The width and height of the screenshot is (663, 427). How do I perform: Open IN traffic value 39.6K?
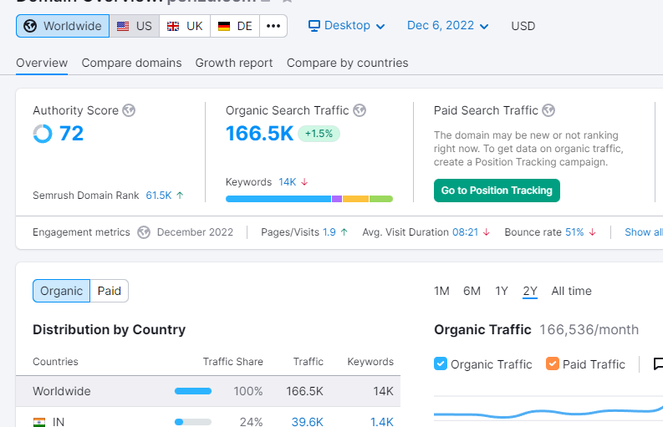pyautogui.click(x=307, y=422)
